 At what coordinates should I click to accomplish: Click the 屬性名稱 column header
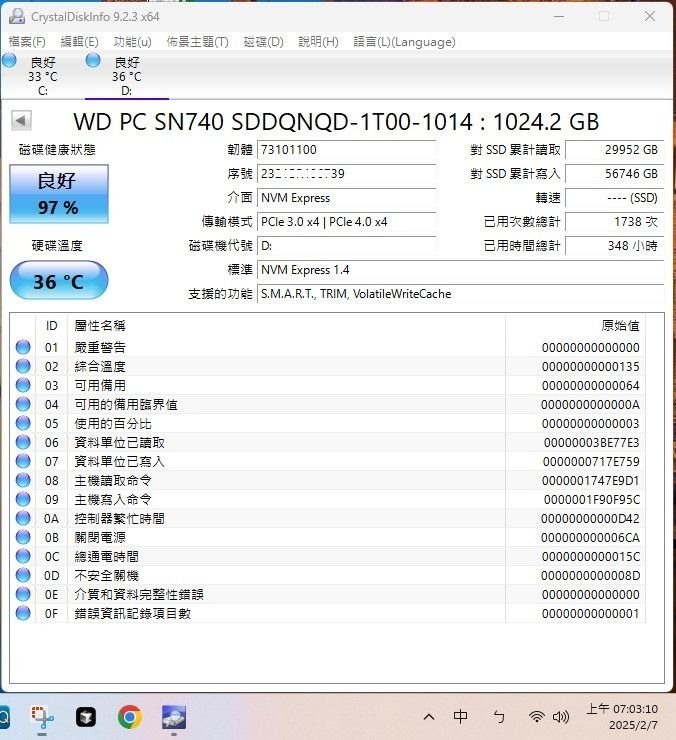tap(286, 326)
